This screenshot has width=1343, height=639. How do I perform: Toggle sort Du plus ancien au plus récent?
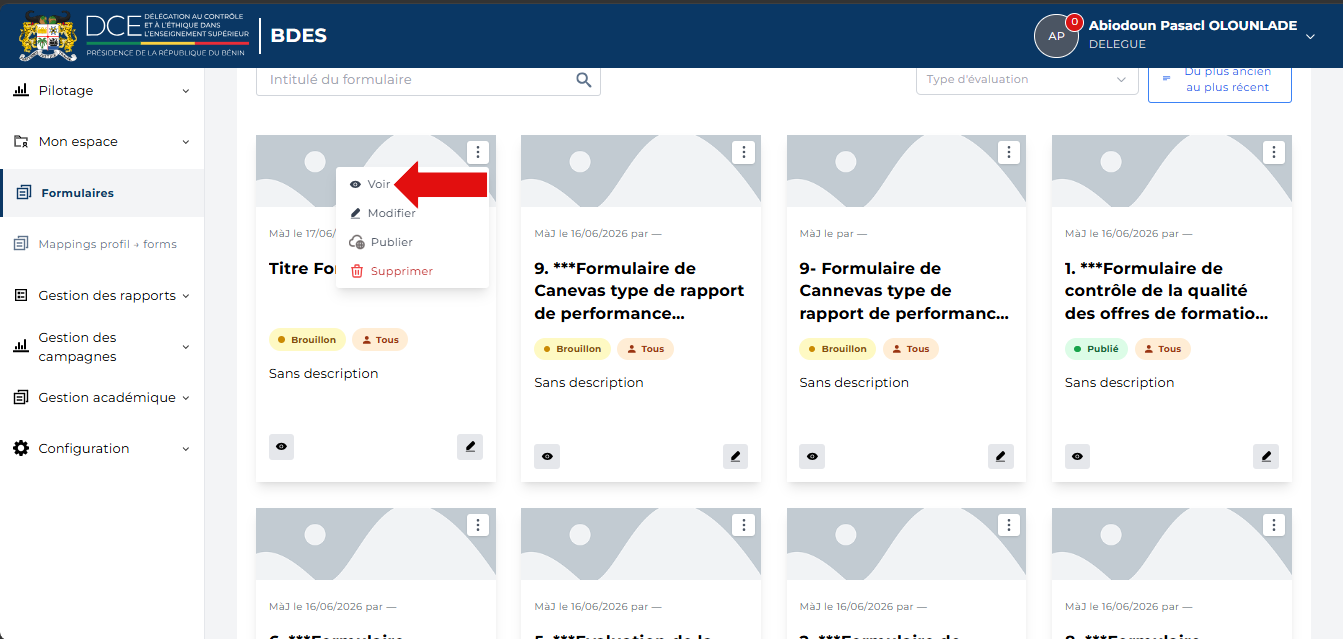[1219, 80]
